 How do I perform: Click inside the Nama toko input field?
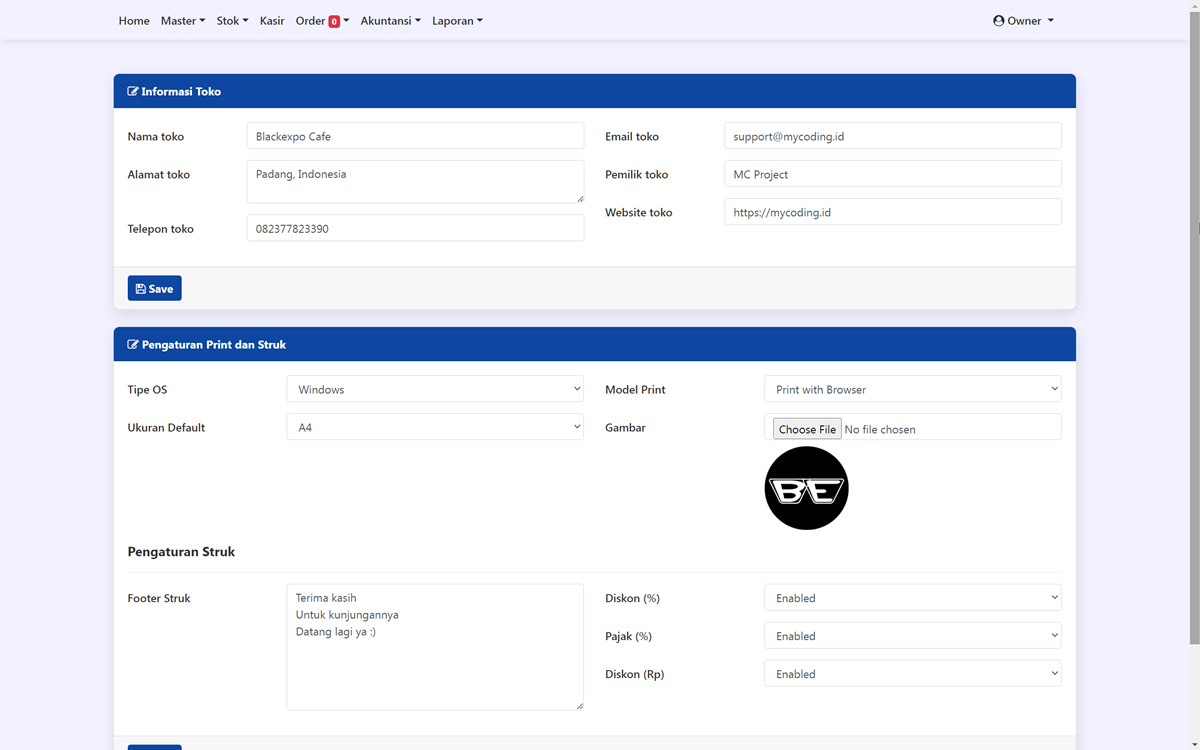(x=415, y=136)
